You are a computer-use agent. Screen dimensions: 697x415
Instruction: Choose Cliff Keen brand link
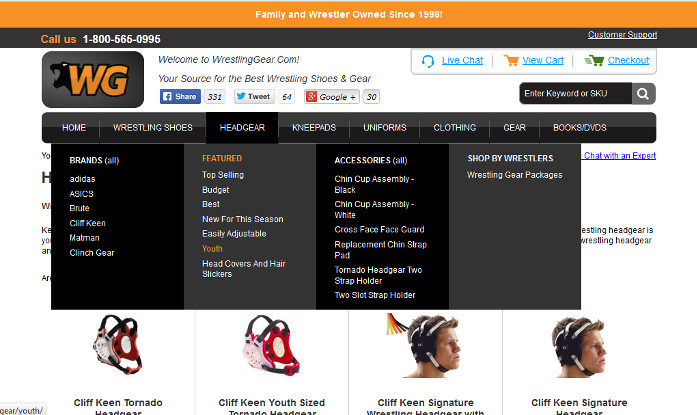87,223
